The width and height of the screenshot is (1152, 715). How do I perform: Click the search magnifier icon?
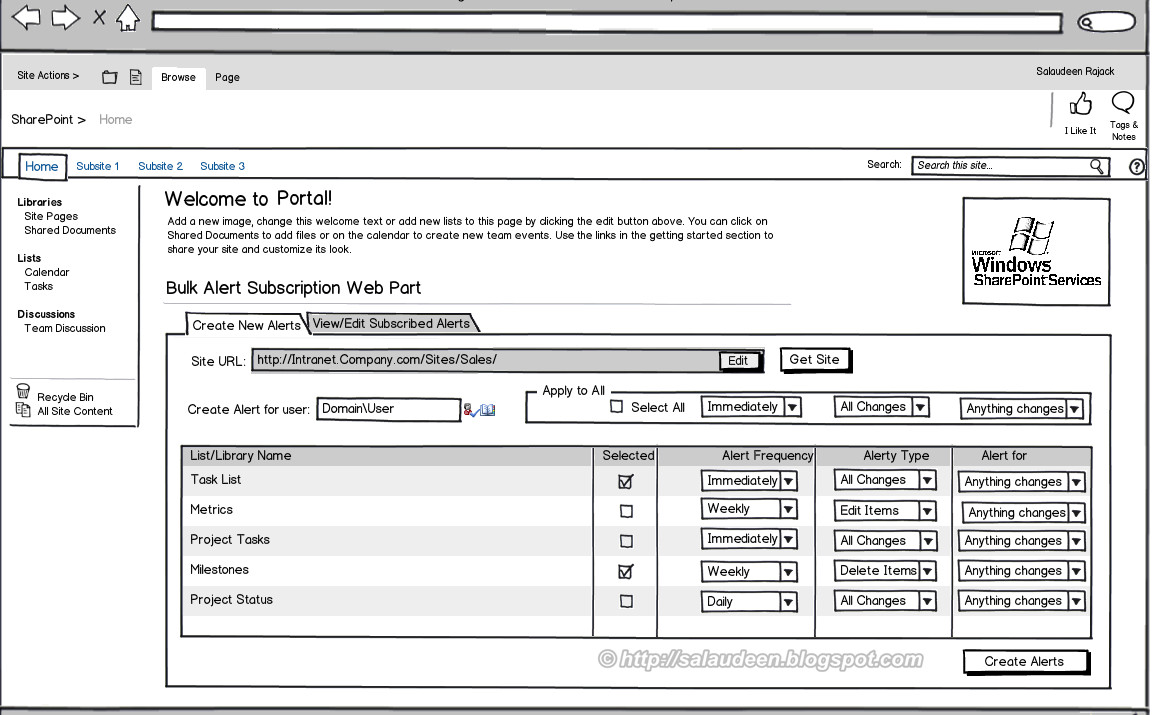pos(1097,165)
